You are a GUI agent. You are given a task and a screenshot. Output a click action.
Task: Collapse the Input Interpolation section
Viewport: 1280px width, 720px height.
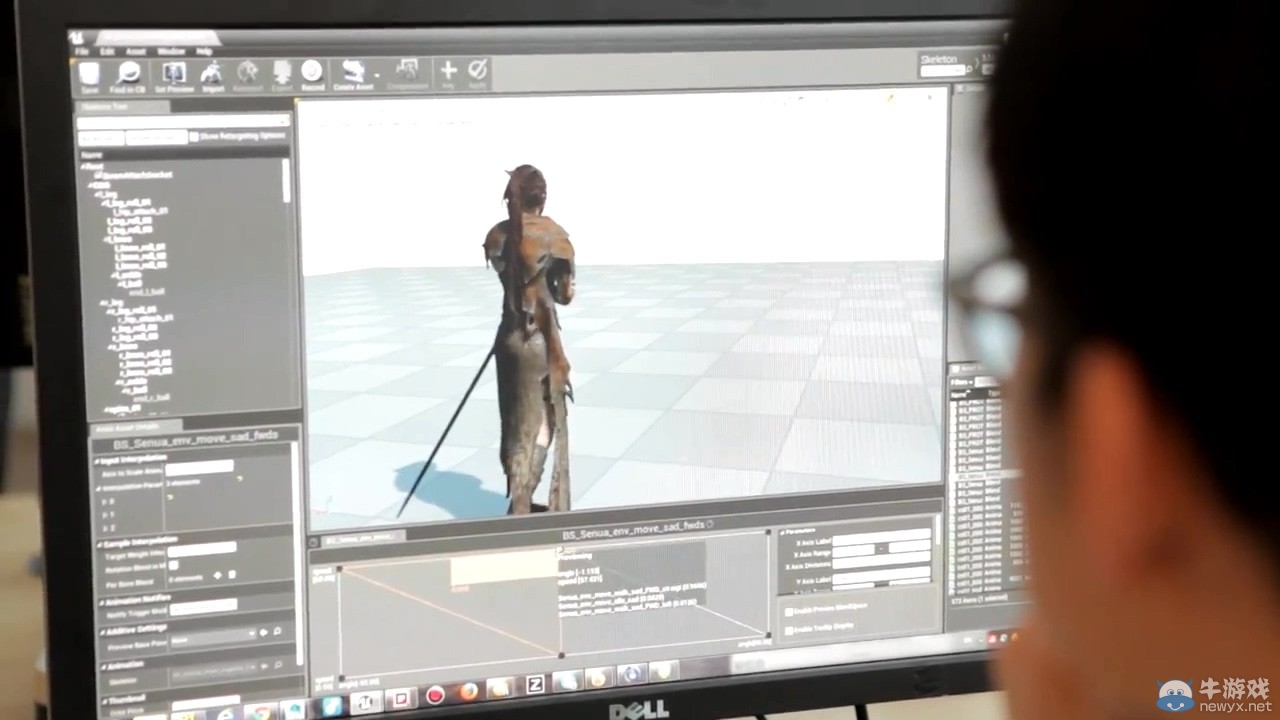[x=99, y=461]
